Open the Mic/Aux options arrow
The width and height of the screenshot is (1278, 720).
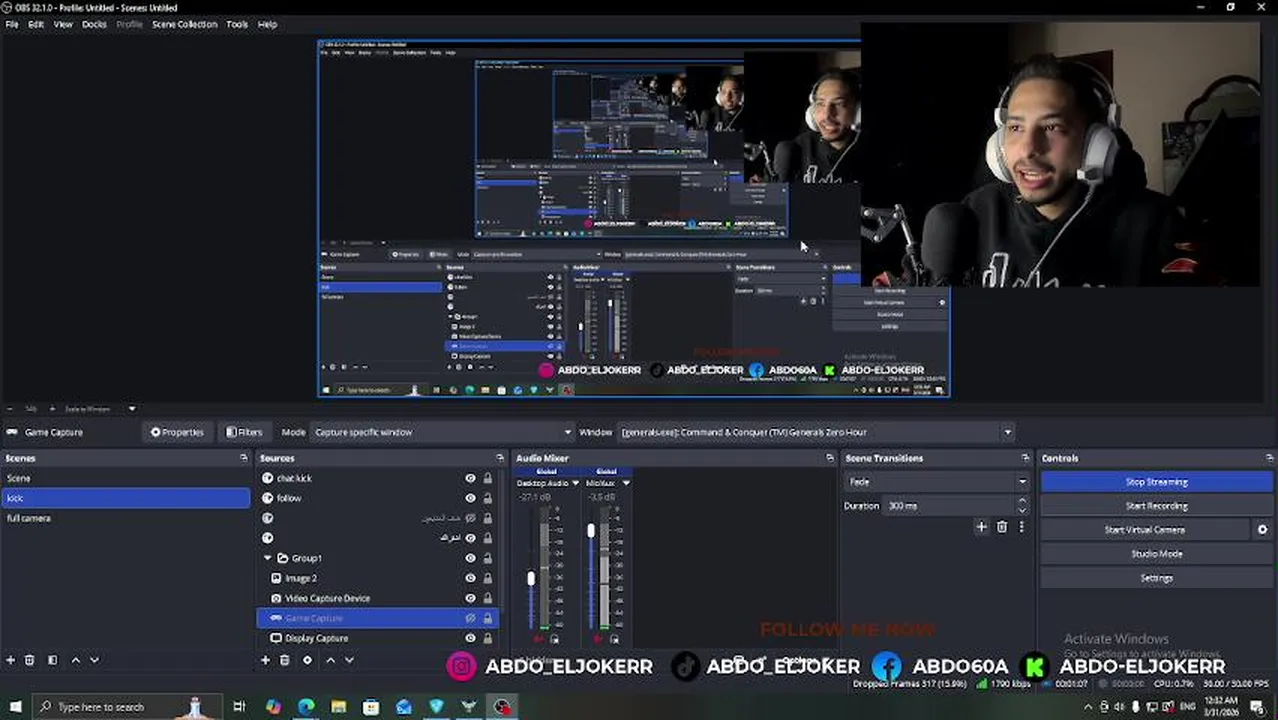coord(626,483)
